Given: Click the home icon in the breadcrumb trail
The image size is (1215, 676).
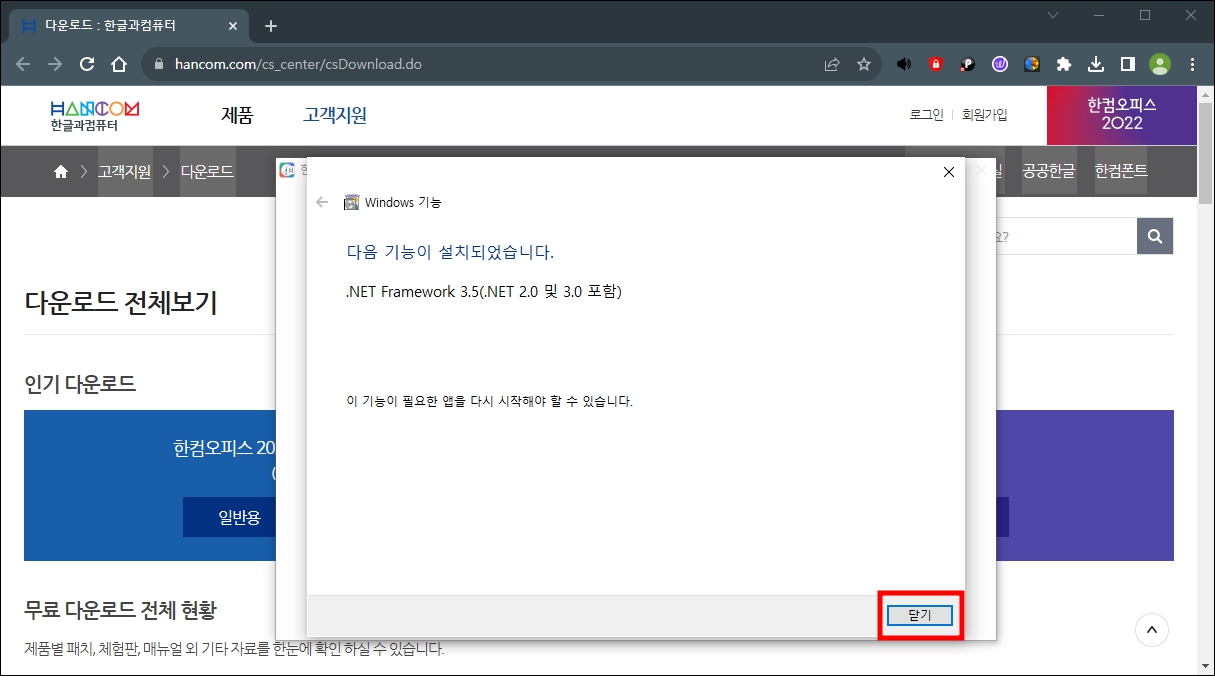Looking at the screenshot, I should pos(60,171).
